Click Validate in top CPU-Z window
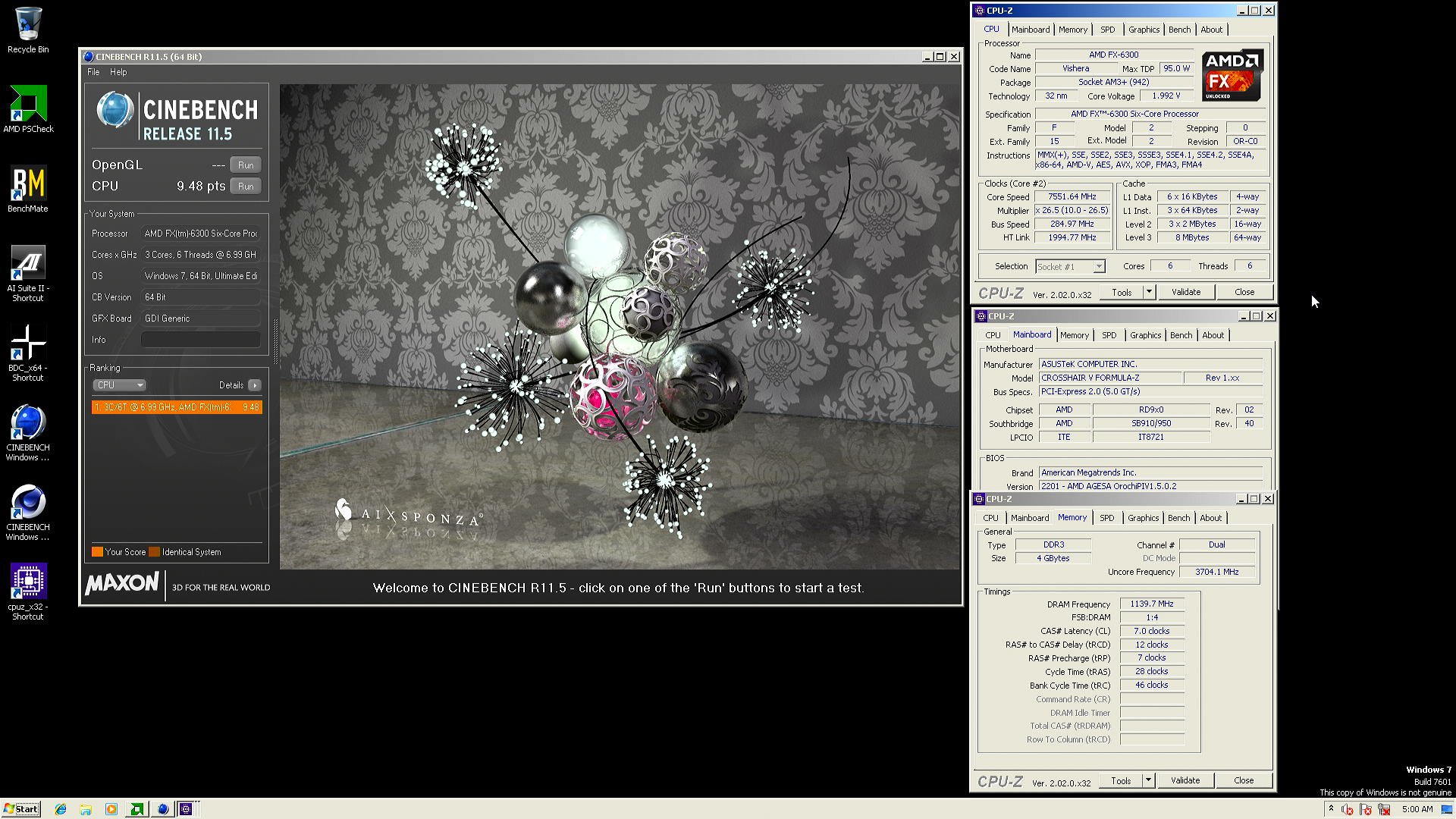The image size is (1456, 819). [1186, 292]
